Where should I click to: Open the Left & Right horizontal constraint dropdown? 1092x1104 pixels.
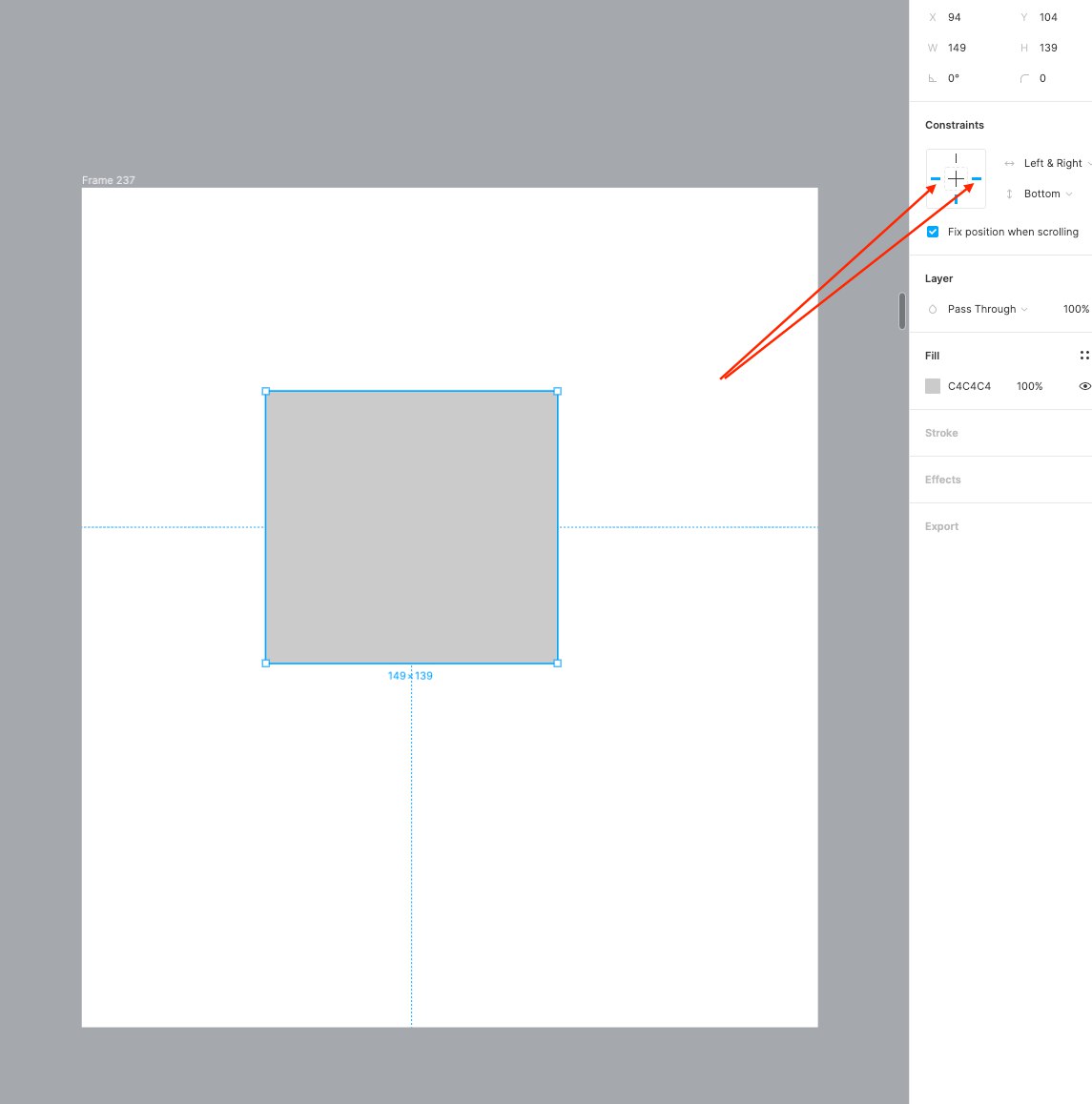(x=1057, y=163)
